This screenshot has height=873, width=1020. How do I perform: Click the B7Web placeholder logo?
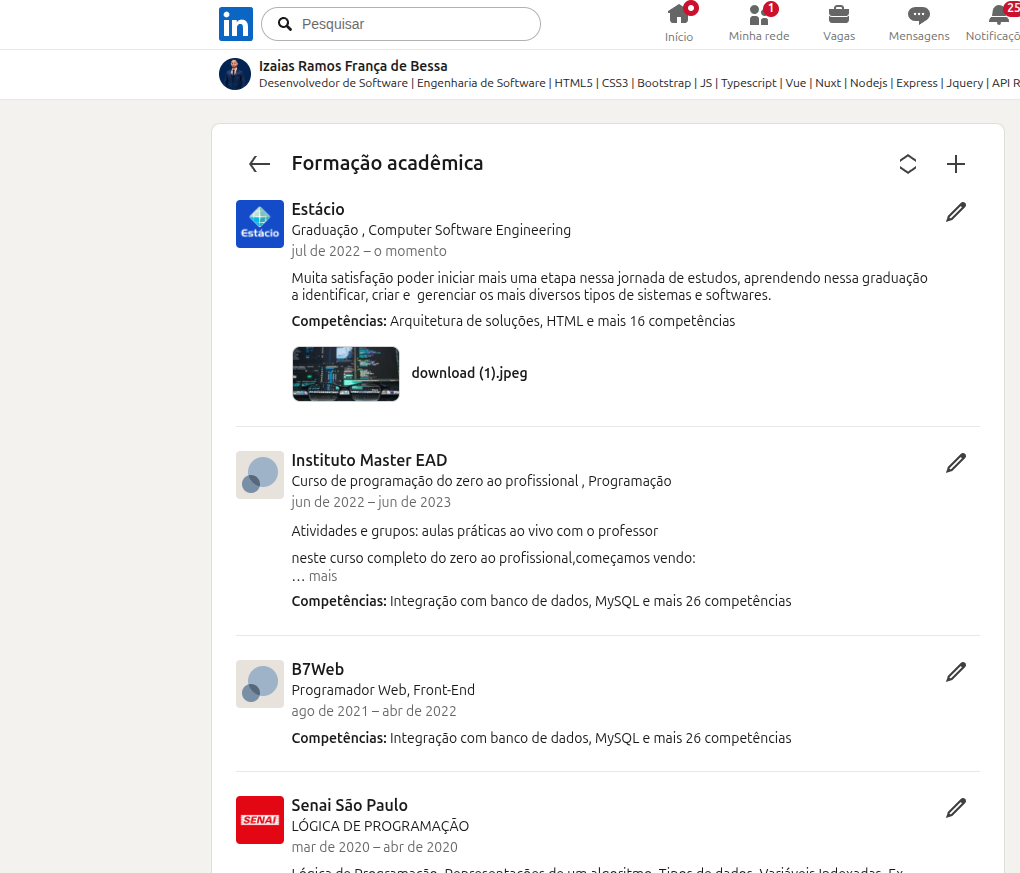[x=260, y=684]
